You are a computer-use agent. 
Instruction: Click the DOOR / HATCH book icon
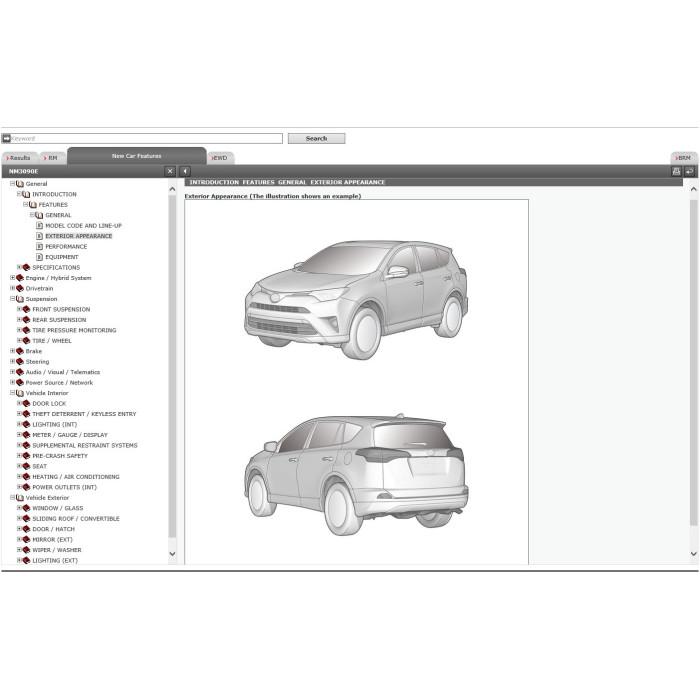(26, 529)
